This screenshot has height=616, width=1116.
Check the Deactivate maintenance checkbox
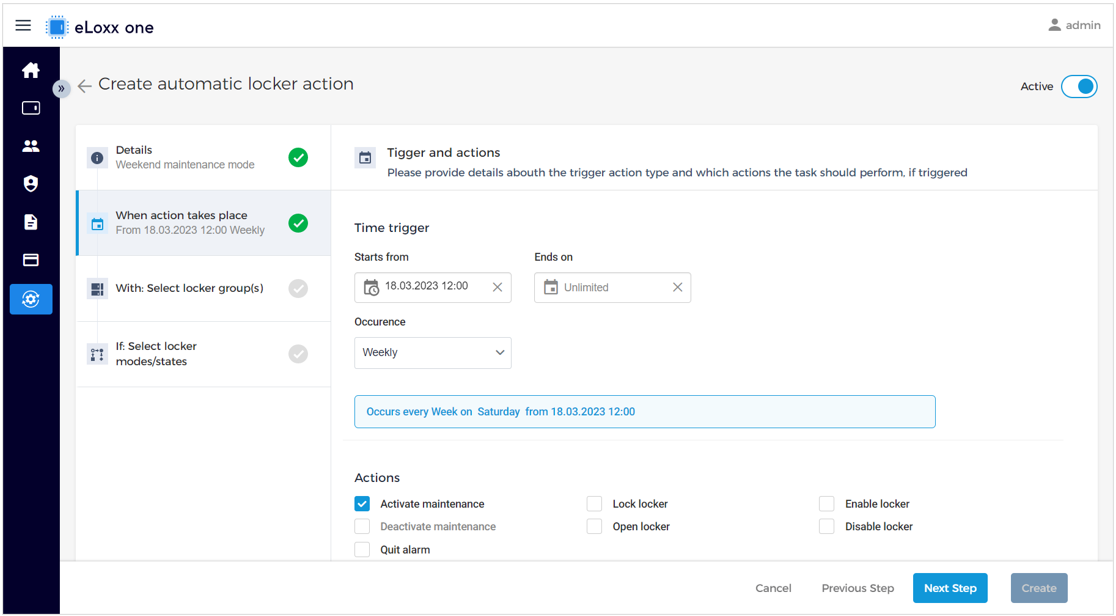pos(362,526)
